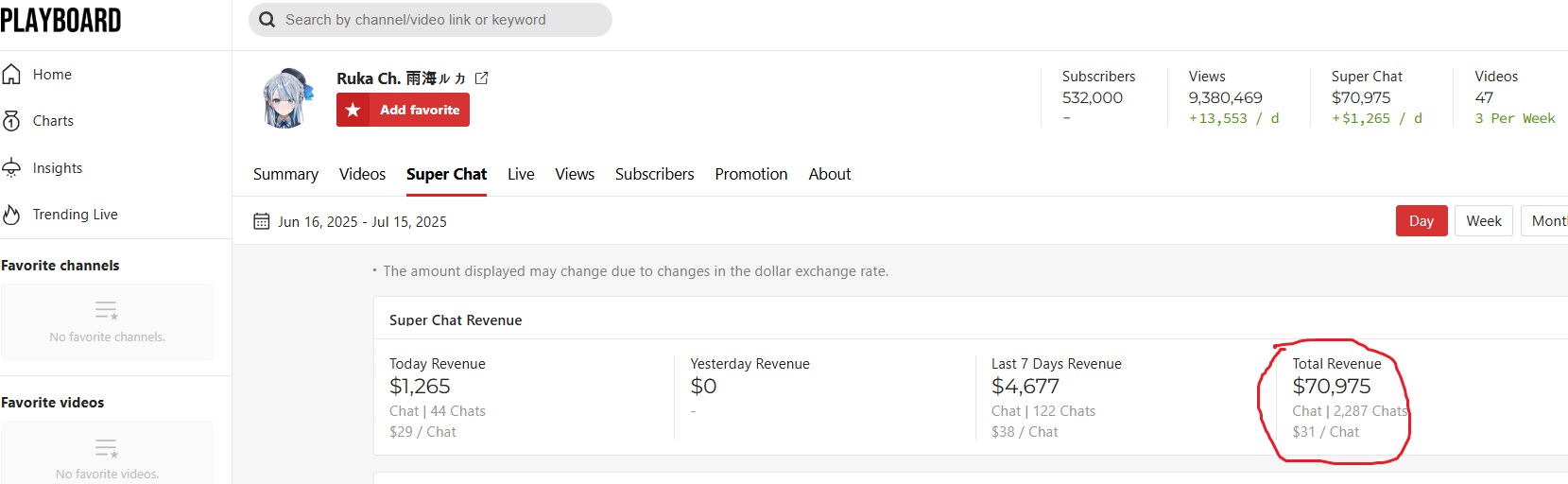This screenshot has width=1568, height=484.
Task: Select the Day interval button
Action: coord(1422,220)
